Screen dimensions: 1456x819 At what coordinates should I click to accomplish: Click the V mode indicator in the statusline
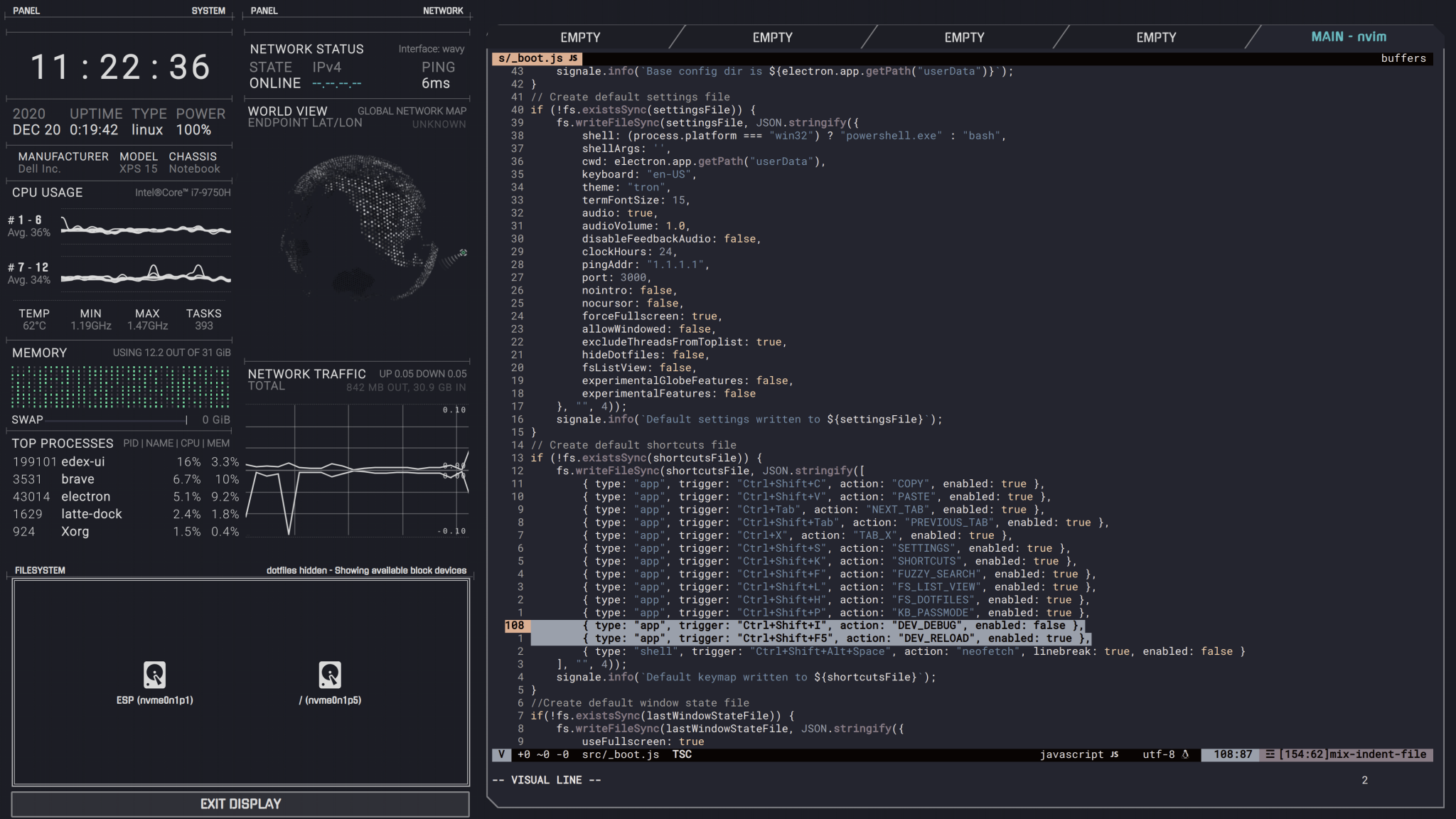(x=501, y=755)
